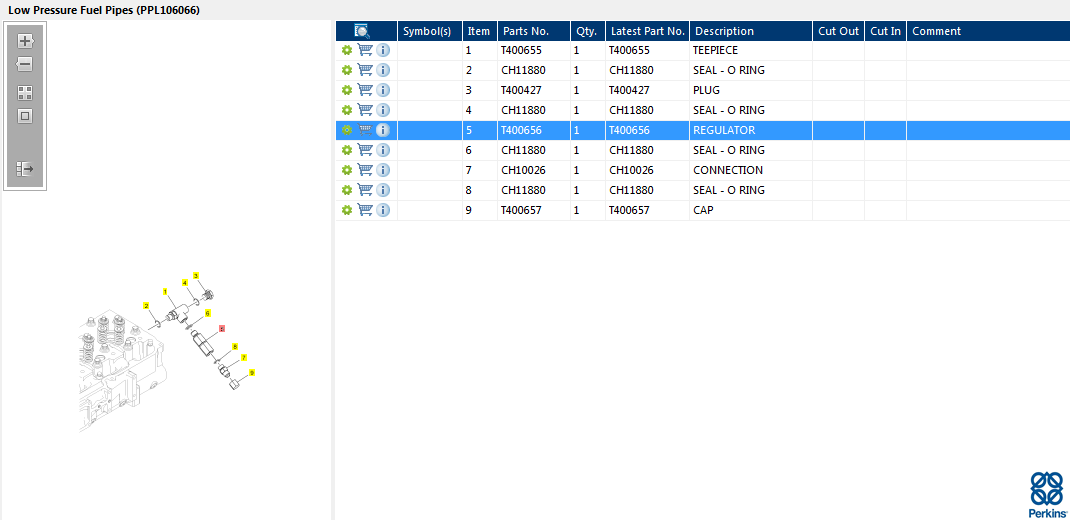The height and width of the screenshot is (520, 1070).
Task: Click the gear icon for TEEPIECE row
Action: (347, 50)
